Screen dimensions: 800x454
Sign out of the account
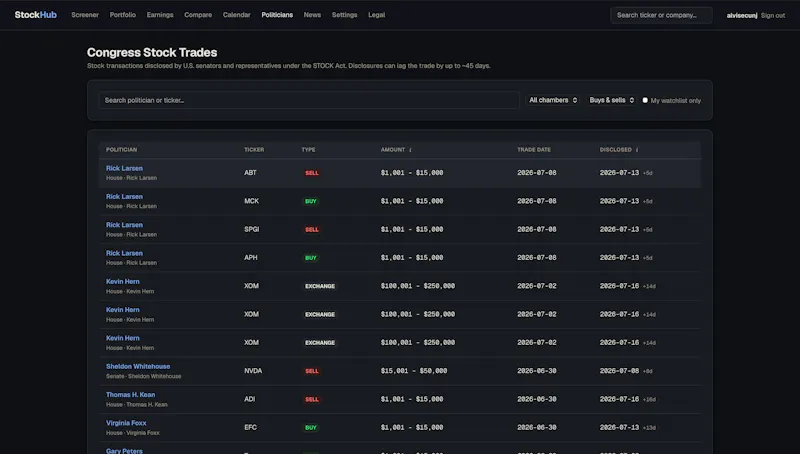(773, 15)
